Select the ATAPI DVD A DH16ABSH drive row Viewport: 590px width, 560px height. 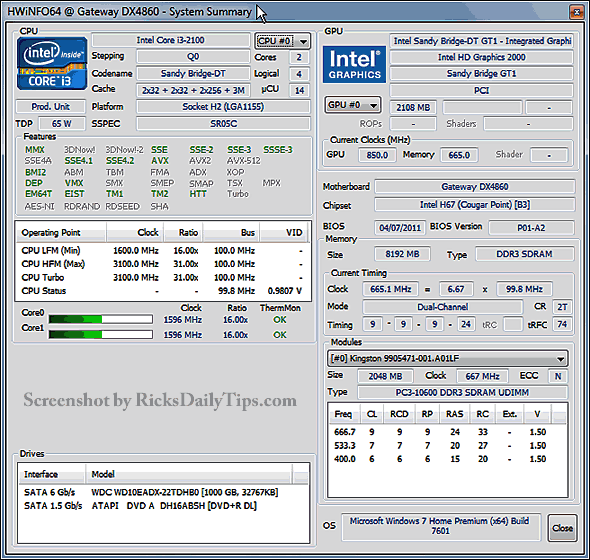(x=163, y=506)
